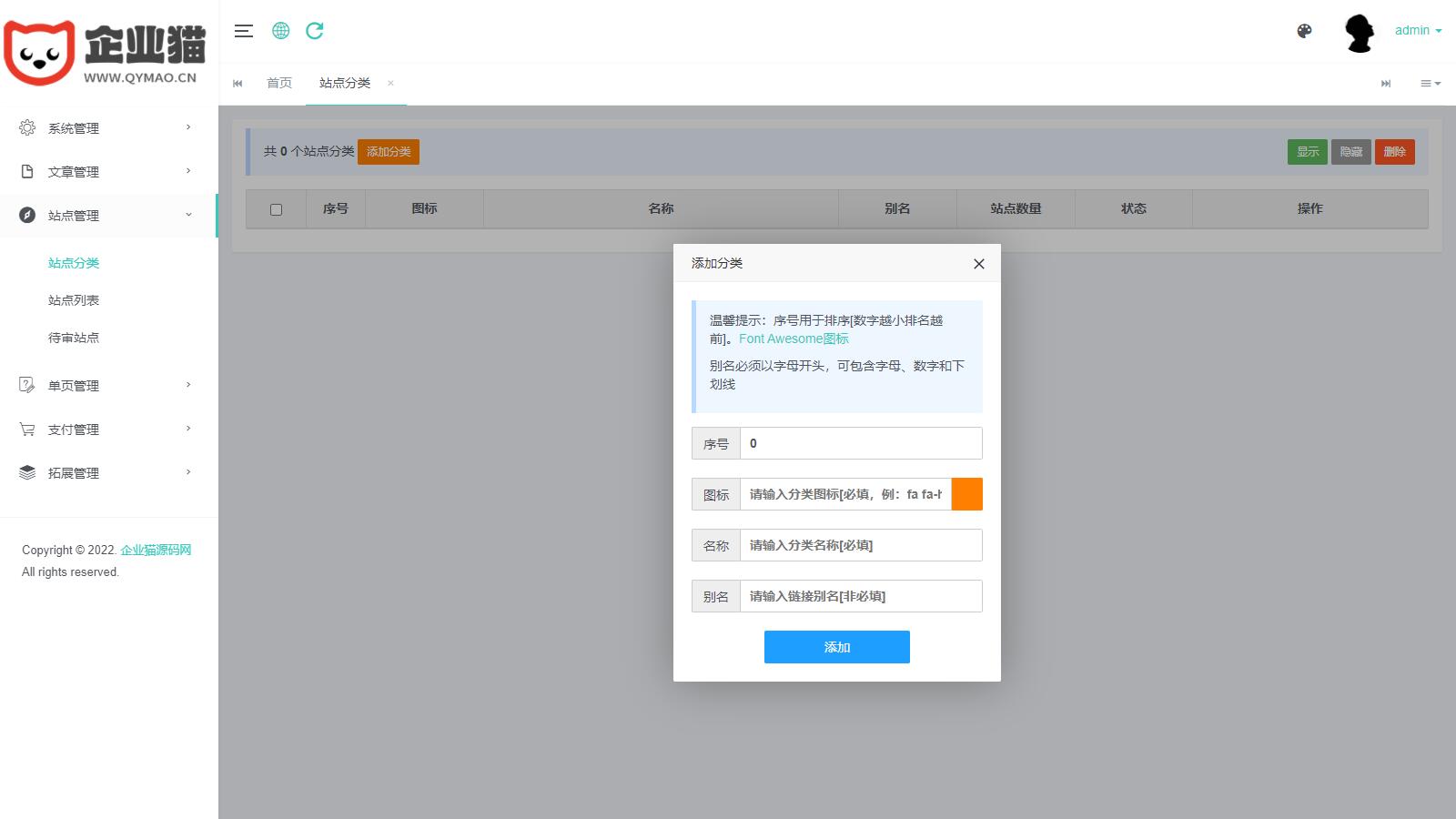The image size is (1456, 819).
Task: Open the Font Awesome图标 link
Action: [x=794, y=339]
